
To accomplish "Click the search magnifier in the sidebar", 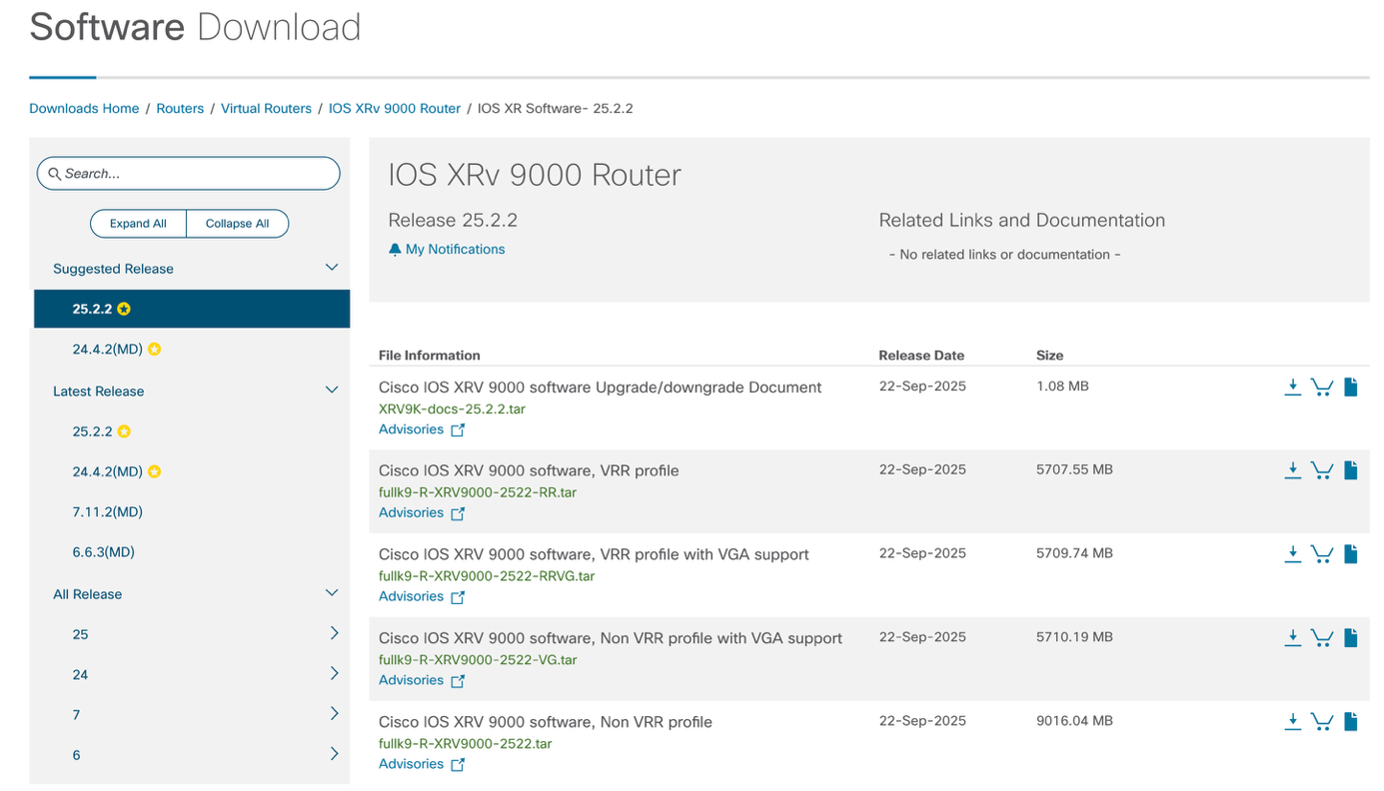I will [x=54, y=173].
